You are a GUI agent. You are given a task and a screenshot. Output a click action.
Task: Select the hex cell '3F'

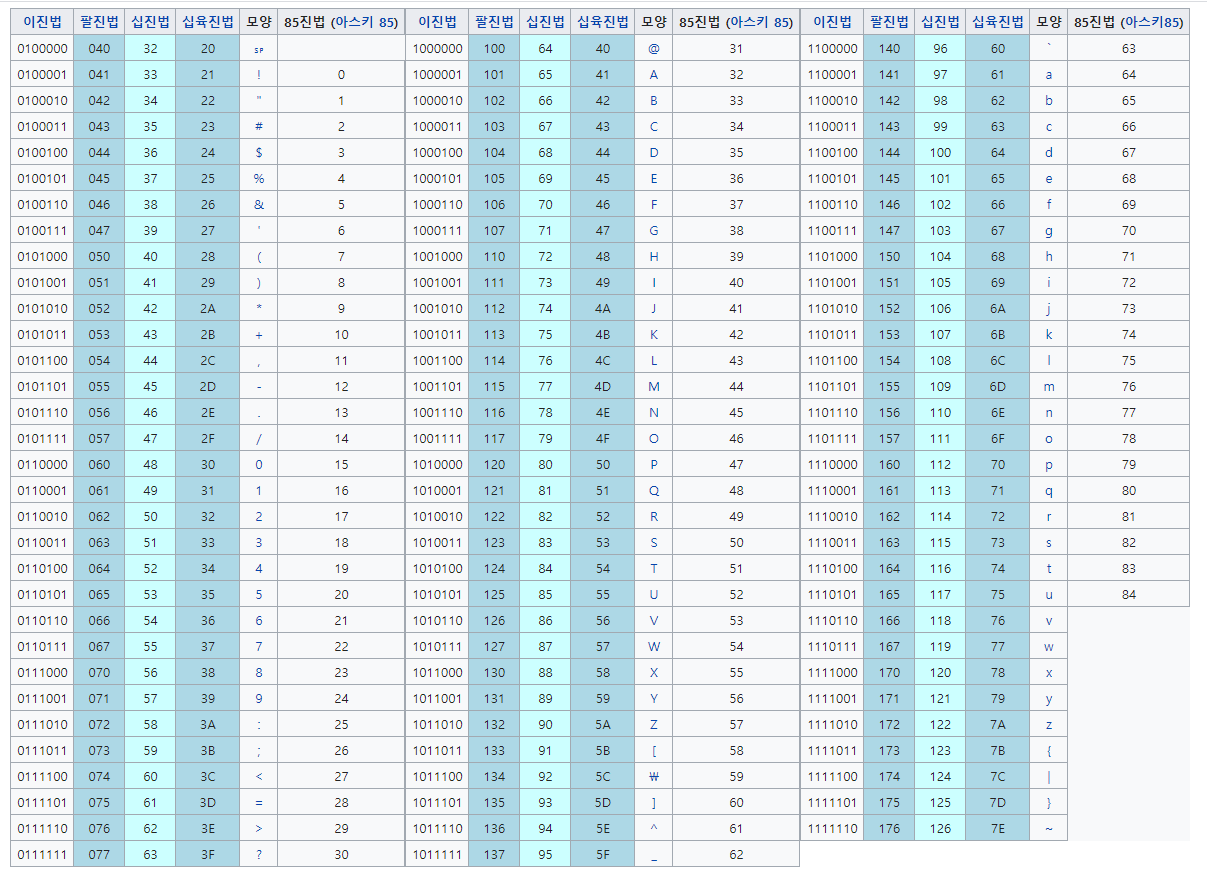point(207,854)
